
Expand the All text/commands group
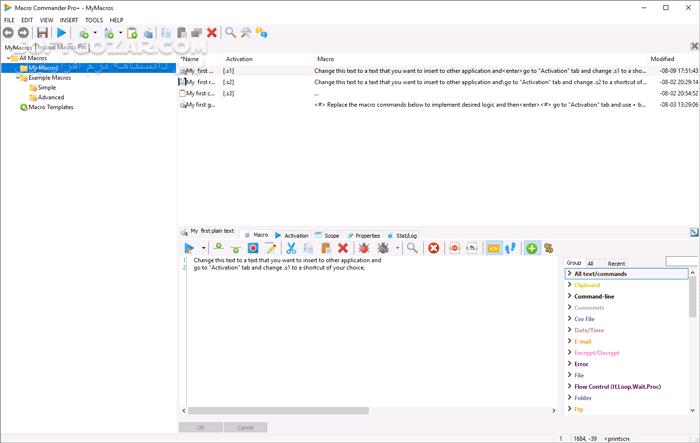point(569,273)
